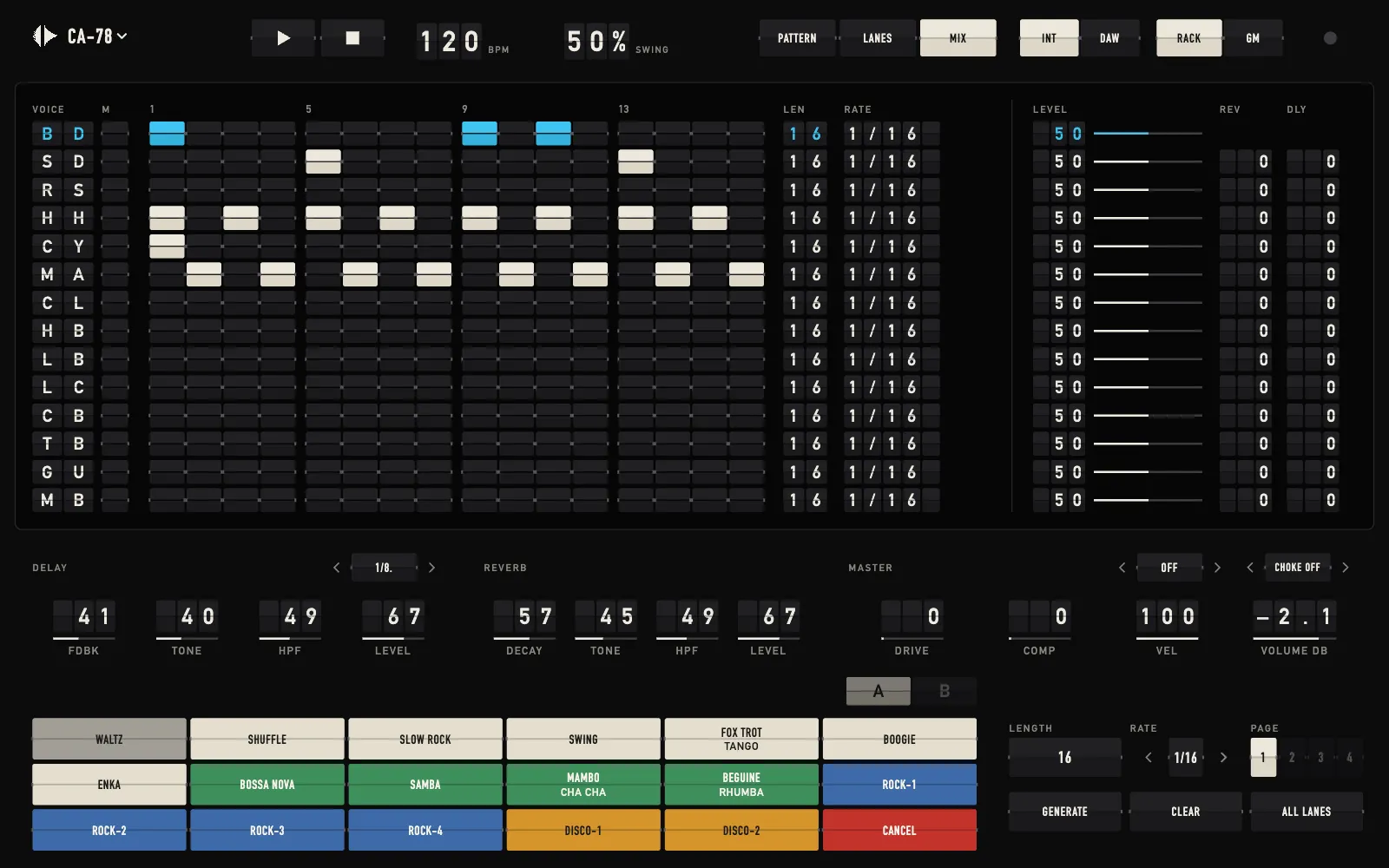Viewport: 1389px width, 868px height.
Task: Adjust the MB level slider
Action: (1148, 500)
